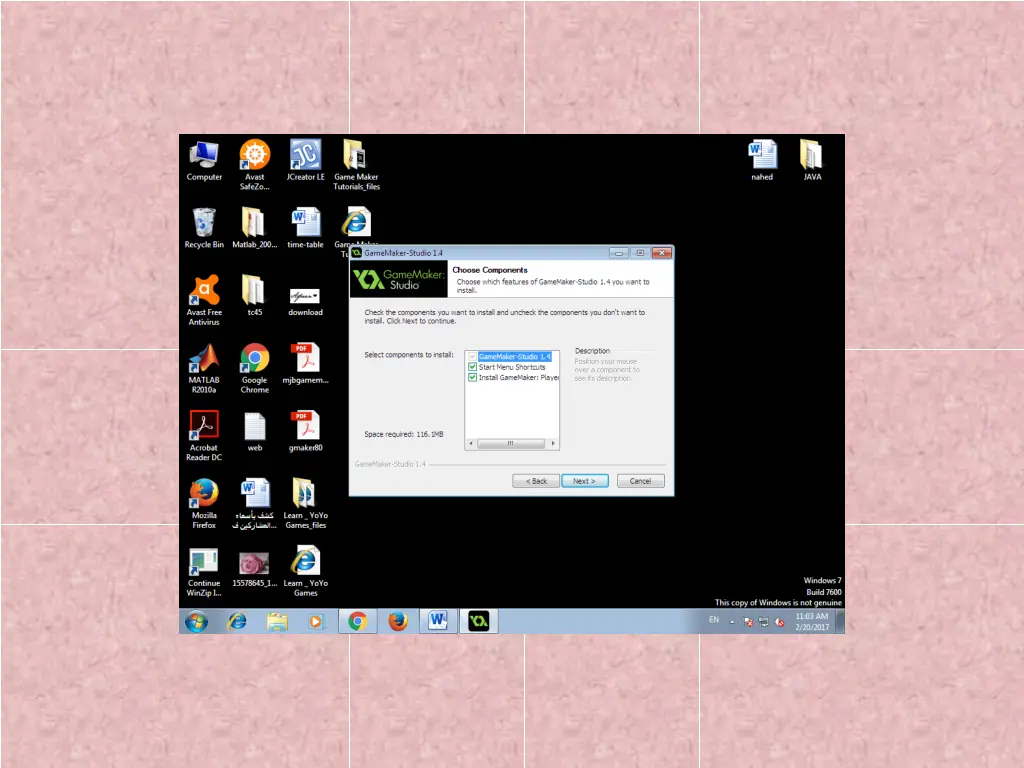
Task: Click the EN language indicator in taskbar
Action: [714, 620]
